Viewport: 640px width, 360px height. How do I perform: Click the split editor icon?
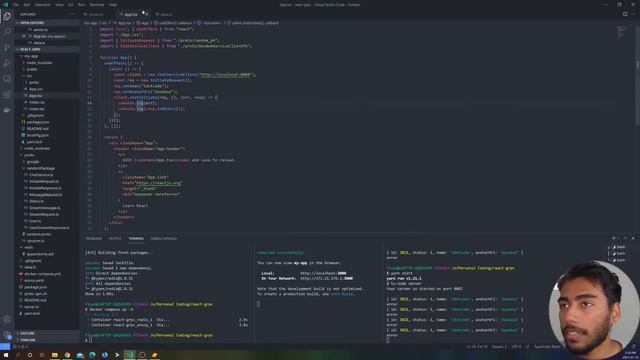point(625,14)
